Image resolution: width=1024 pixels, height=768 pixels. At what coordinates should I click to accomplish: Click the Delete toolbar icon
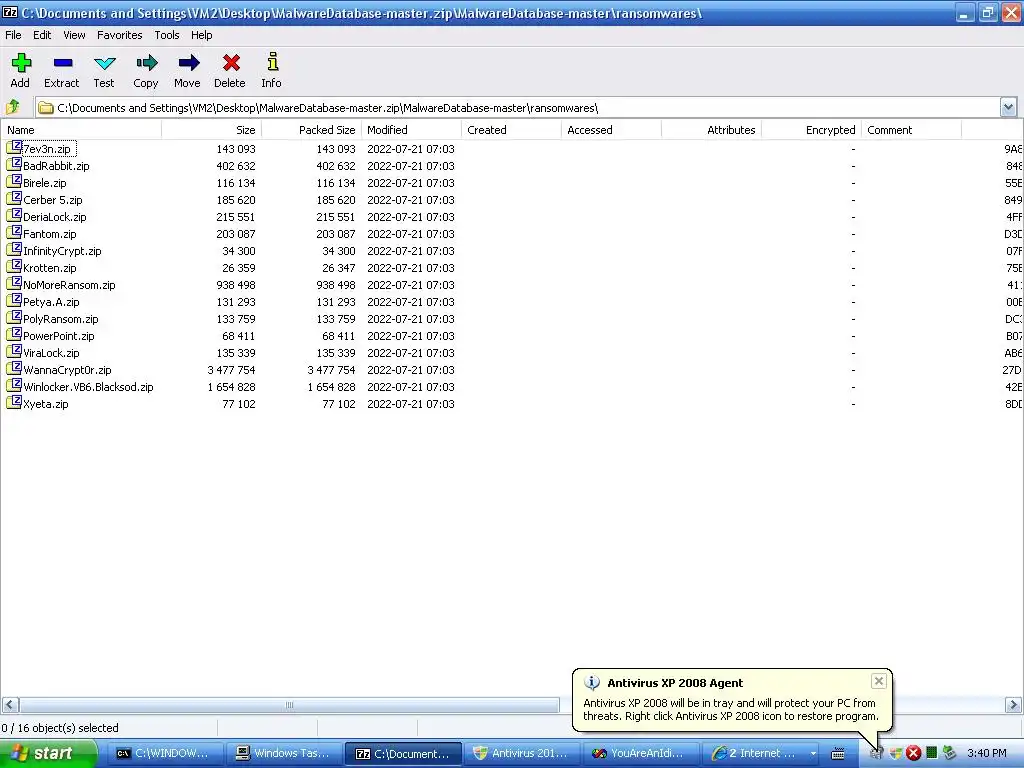pyautogui.click(x=231, y=63)
